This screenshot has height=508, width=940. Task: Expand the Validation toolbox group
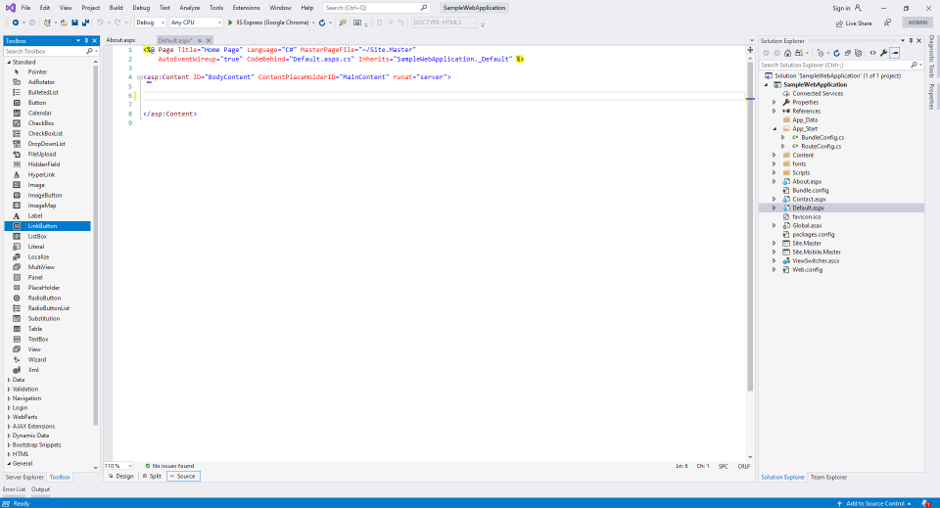point(8,389)
